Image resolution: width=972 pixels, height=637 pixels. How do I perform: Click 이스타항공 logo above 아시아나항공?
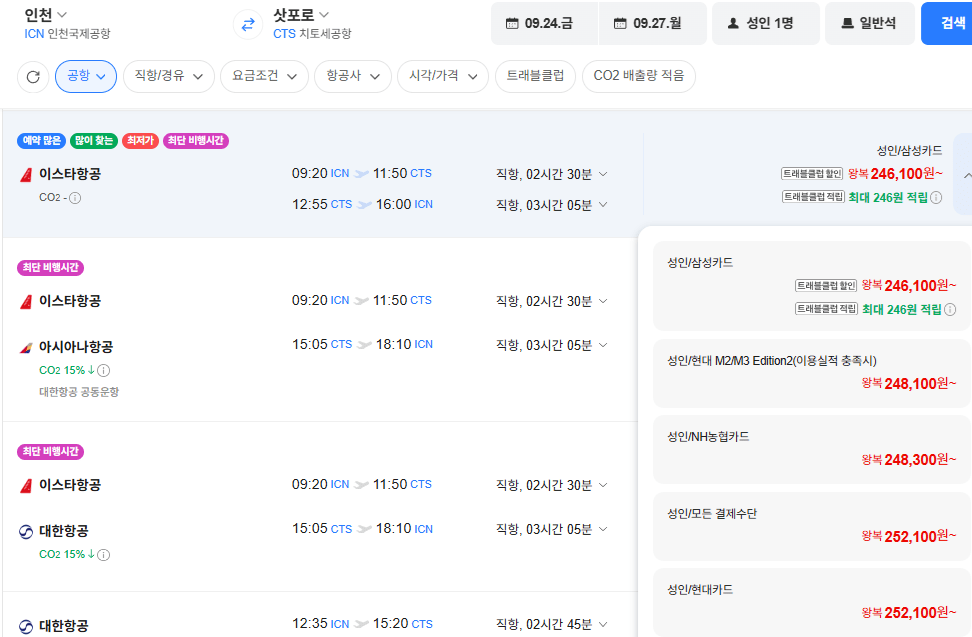click(26, 302)
